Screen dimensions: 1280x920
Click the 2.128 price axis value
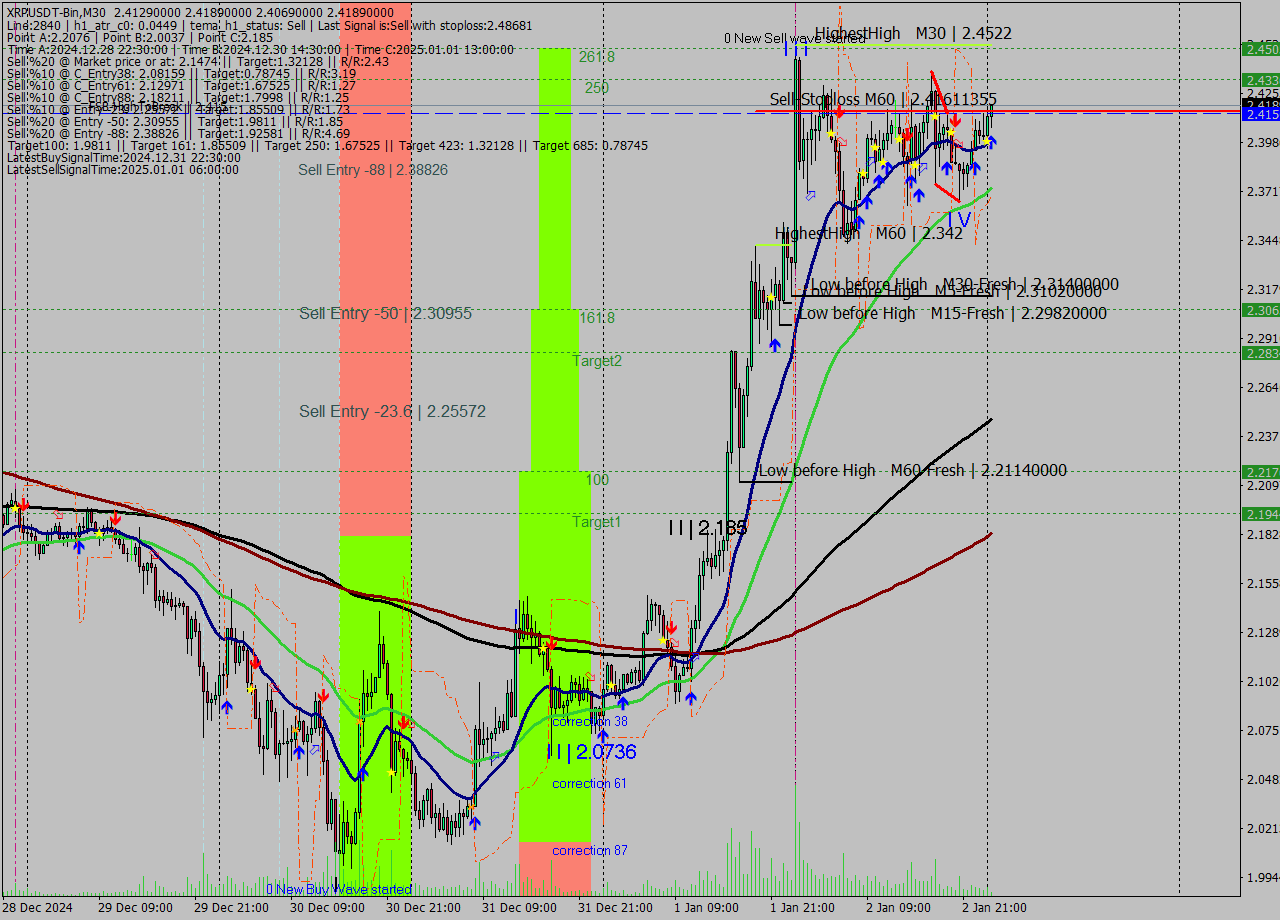tap(1262, 632)
